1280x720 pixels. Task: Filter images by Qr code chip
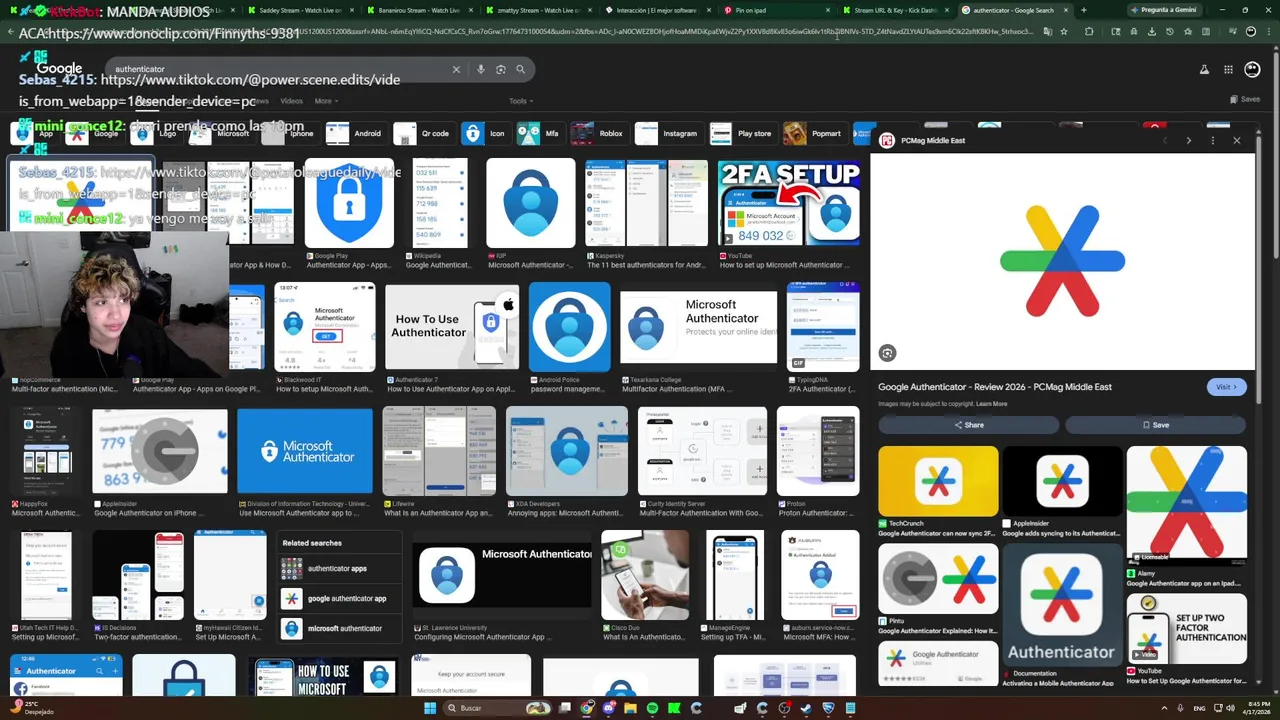point(423,133)
